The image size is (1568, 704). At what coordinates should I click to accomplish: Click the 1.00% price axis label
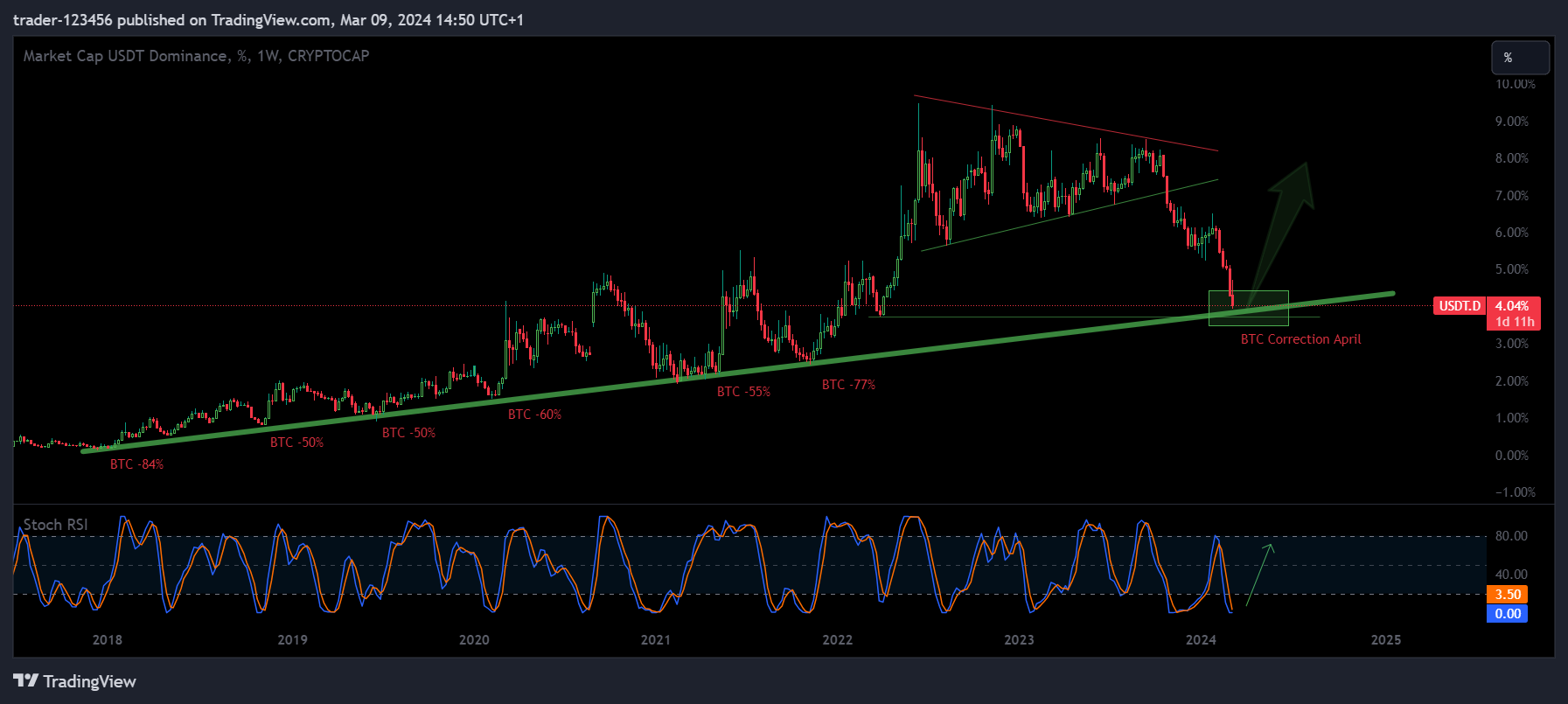pos(1512,418)
